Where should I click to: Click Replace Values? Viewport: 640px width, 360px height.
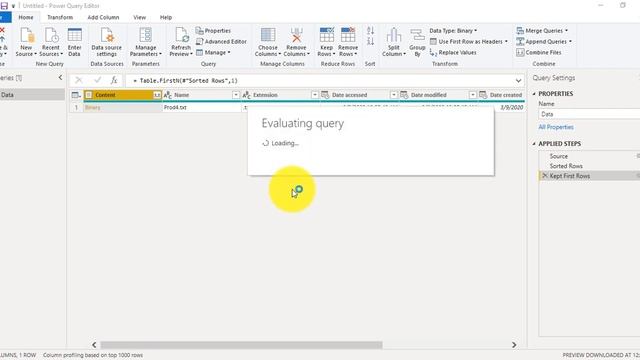[453, 53]
